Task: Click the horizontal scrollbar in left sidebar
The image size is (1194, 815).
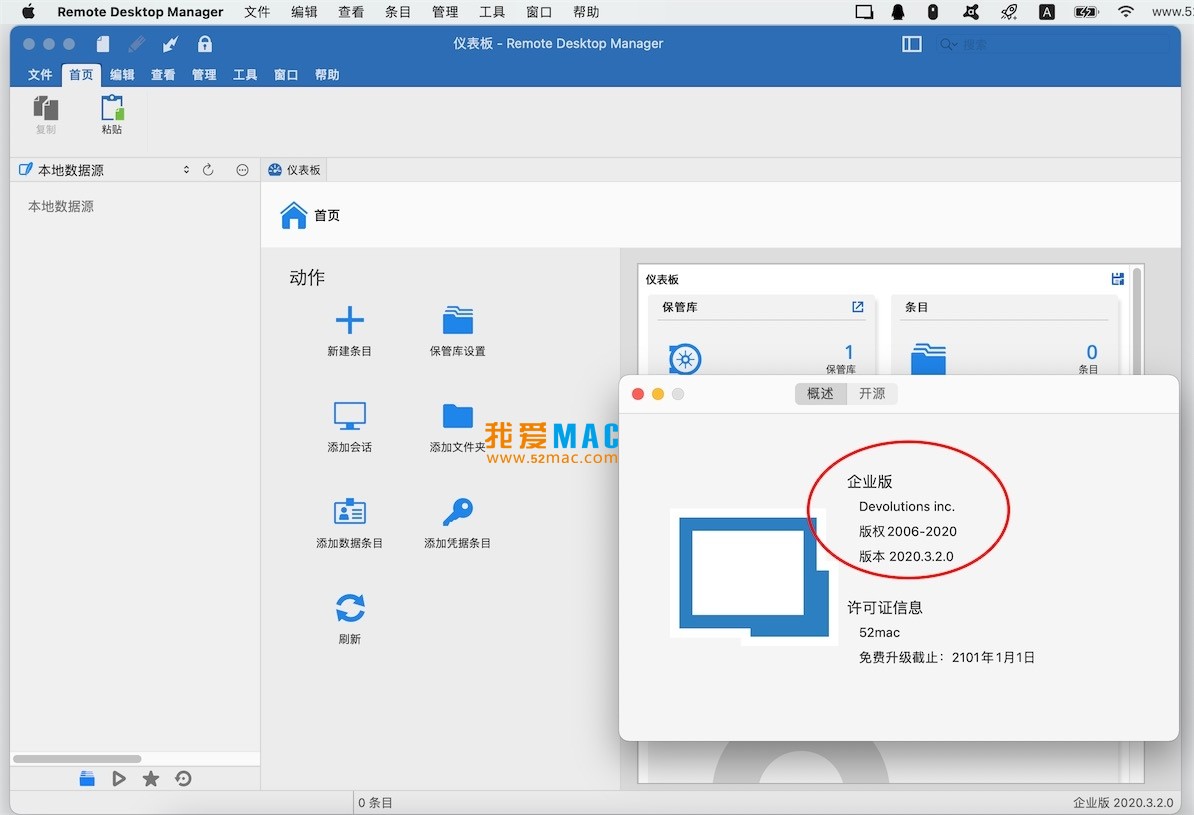Action: (x=77, y=759)
